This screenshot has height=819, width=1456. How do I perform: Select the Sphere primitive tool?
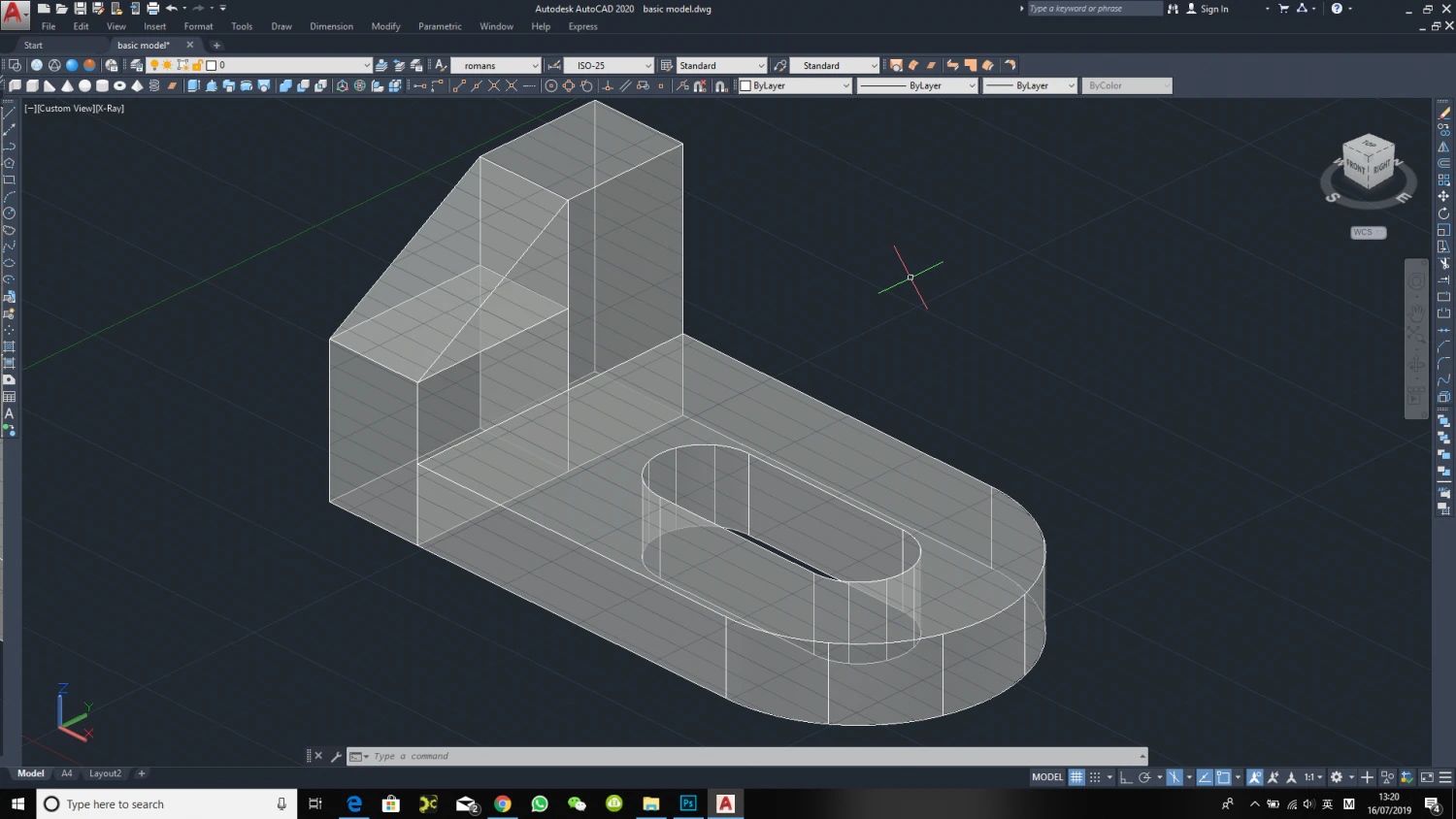click(85, 85)
